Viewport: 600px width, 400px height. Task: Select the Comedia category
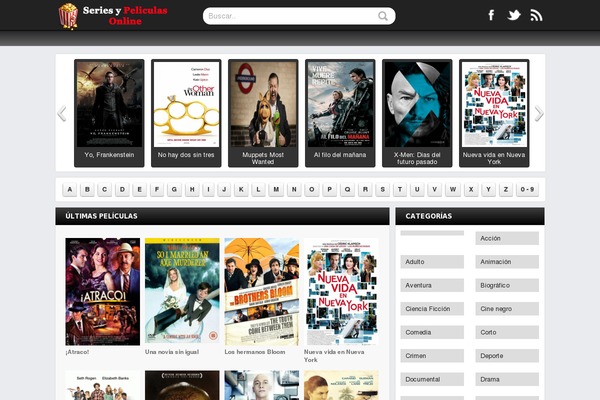pyautogui.click(x=432, y=332)
